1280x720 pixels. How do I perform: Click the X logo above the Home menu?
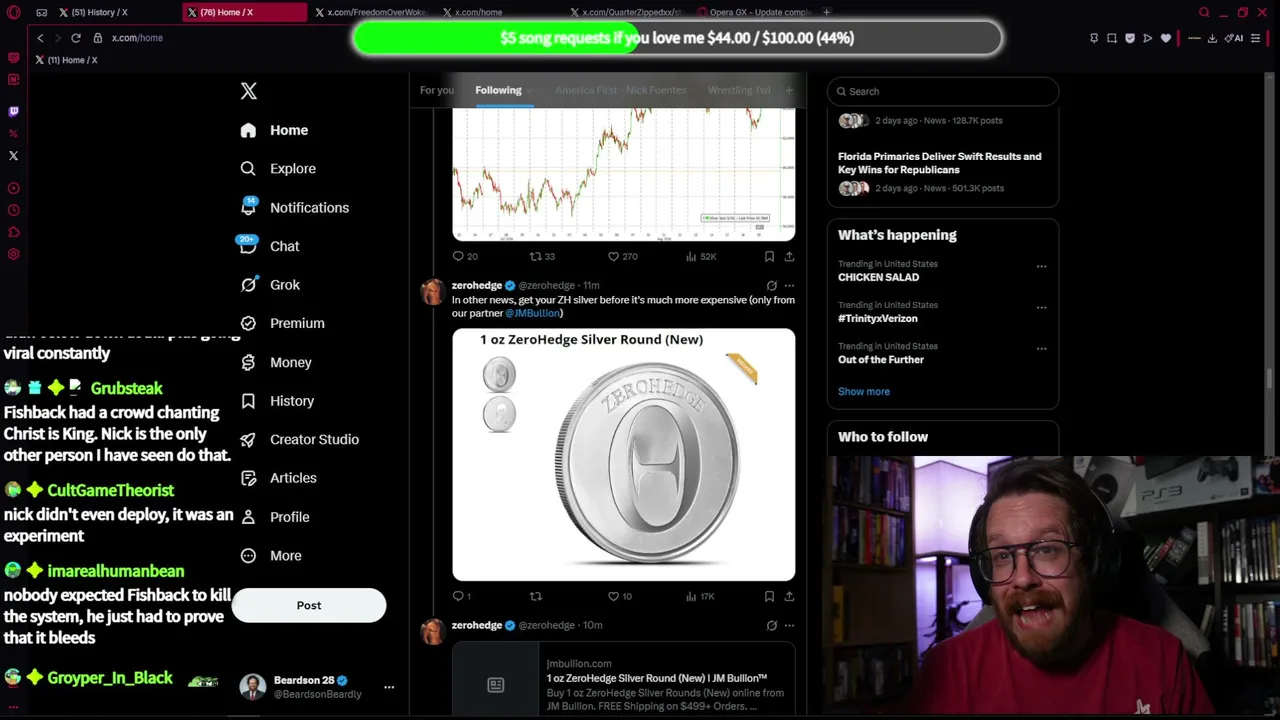(249, 91)
